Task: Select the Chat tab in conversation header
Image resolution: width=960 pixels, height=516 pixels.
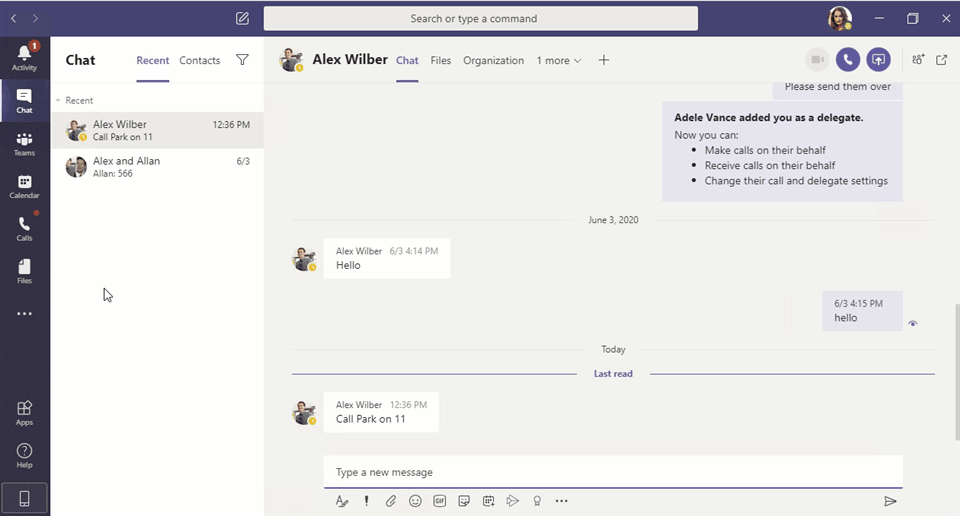Action: pyautogui.click(x=407, y=61)
